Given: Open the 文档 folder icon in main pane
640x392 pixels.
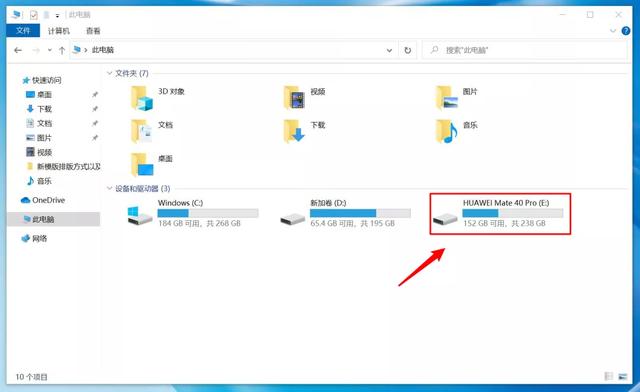Looking at the screenshot, I should click(142, 131).
